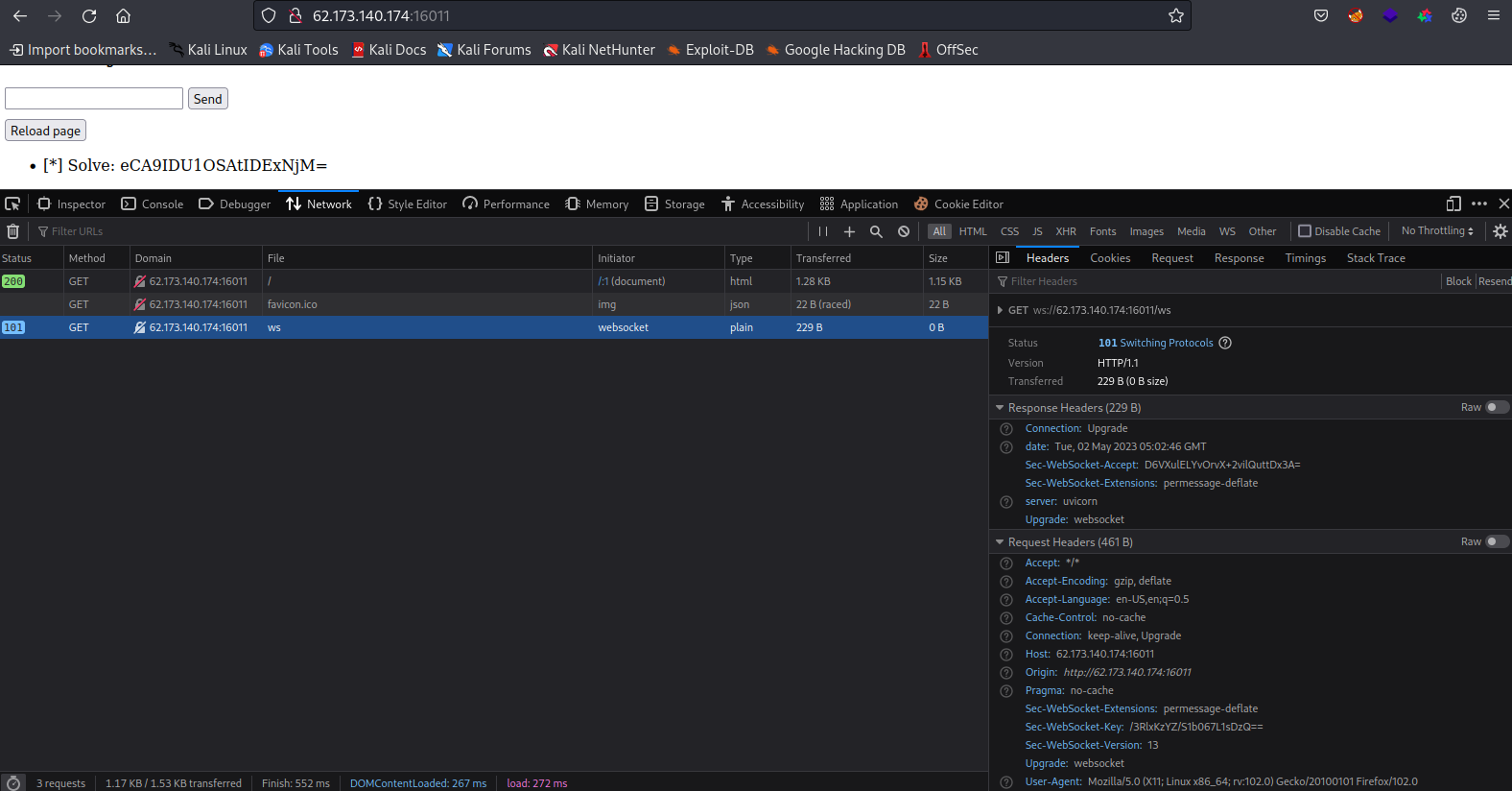Viewport: 1512px width, 791px height.
Task: Clear the network log with trash icon
Action: pos(12,231)
